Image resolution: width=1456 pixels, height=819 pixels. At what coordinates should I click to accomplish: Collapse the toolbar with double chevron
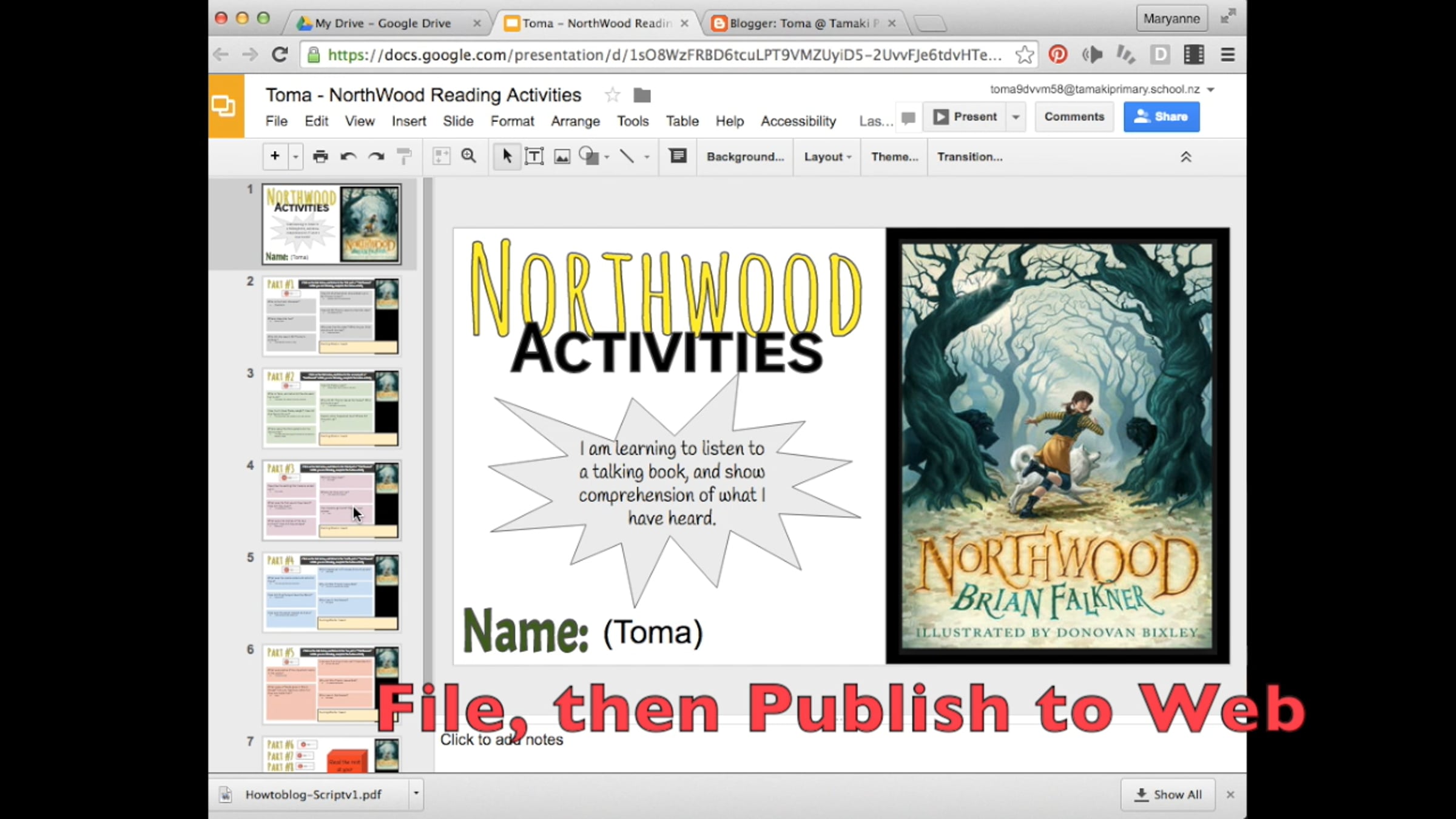1186,157
